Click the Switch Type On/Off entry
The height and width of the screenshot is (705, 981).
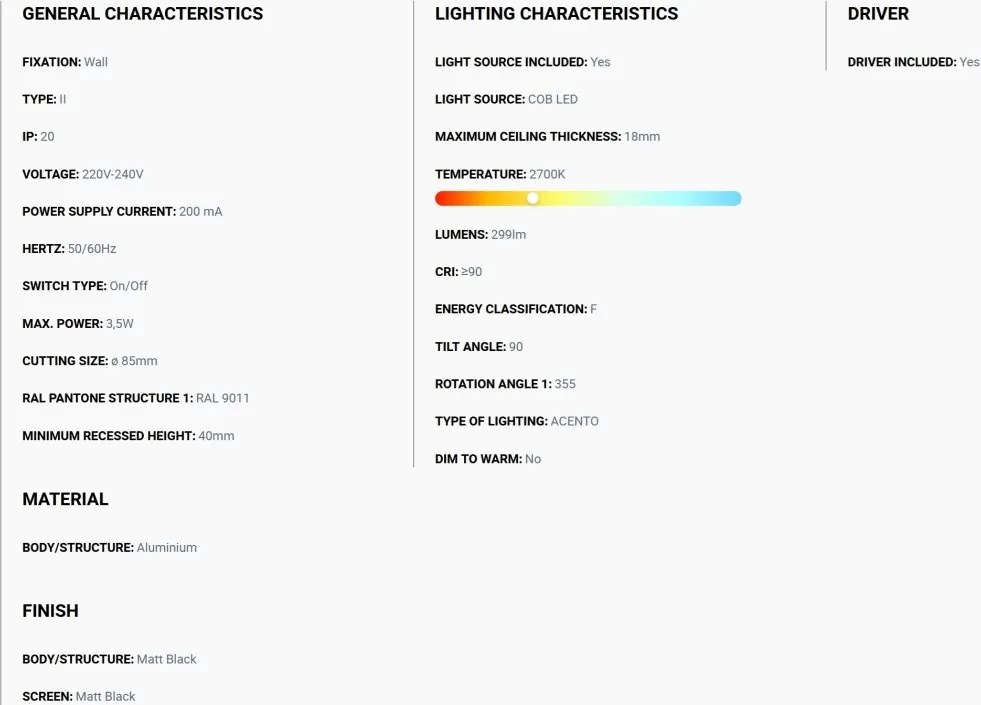point(85,286)
